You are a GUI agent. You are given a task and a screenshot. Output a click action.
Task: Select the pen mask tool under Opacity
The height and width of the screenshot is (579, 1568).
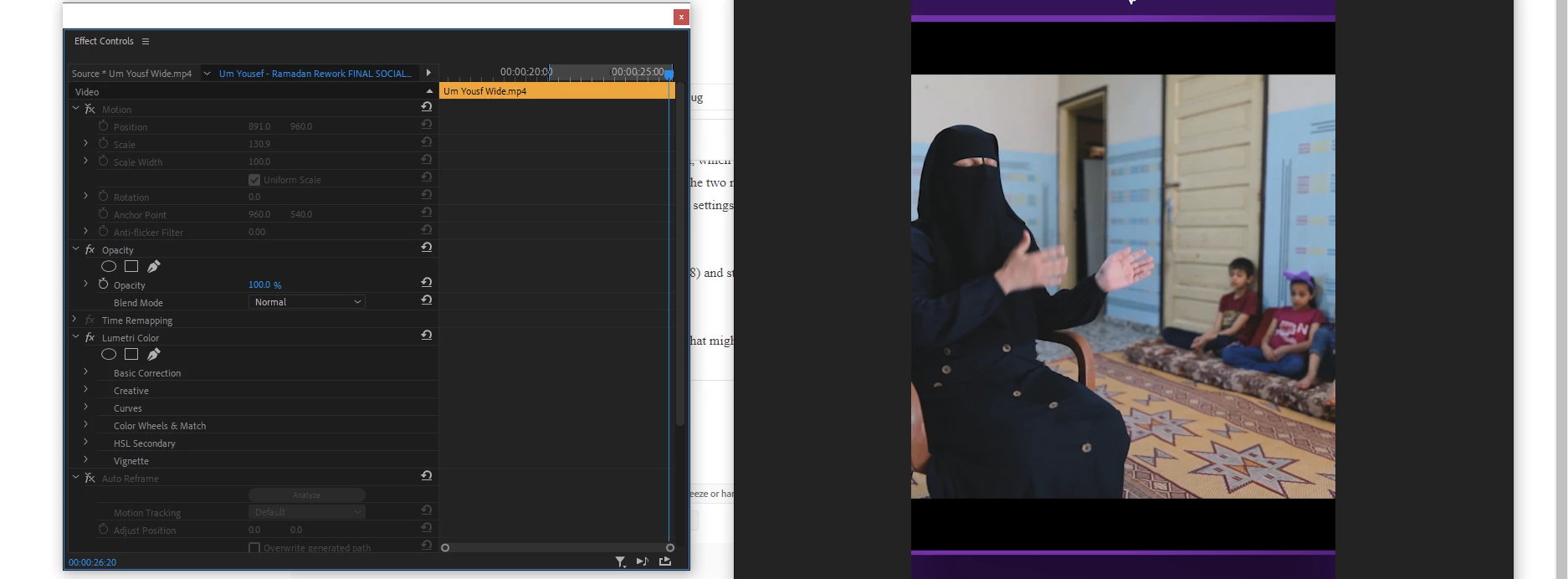[154, 266]
